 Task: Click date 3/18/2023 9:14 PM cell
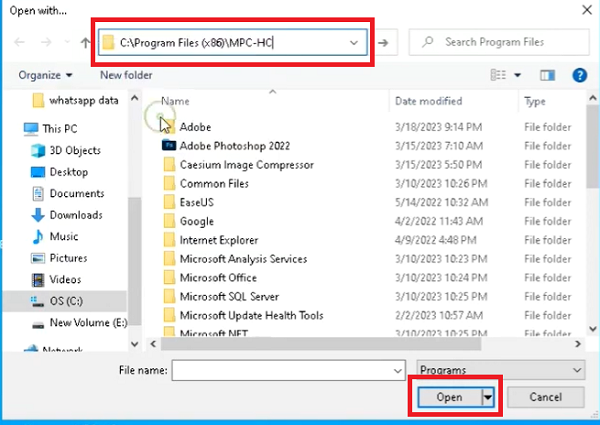coord(438,127)
